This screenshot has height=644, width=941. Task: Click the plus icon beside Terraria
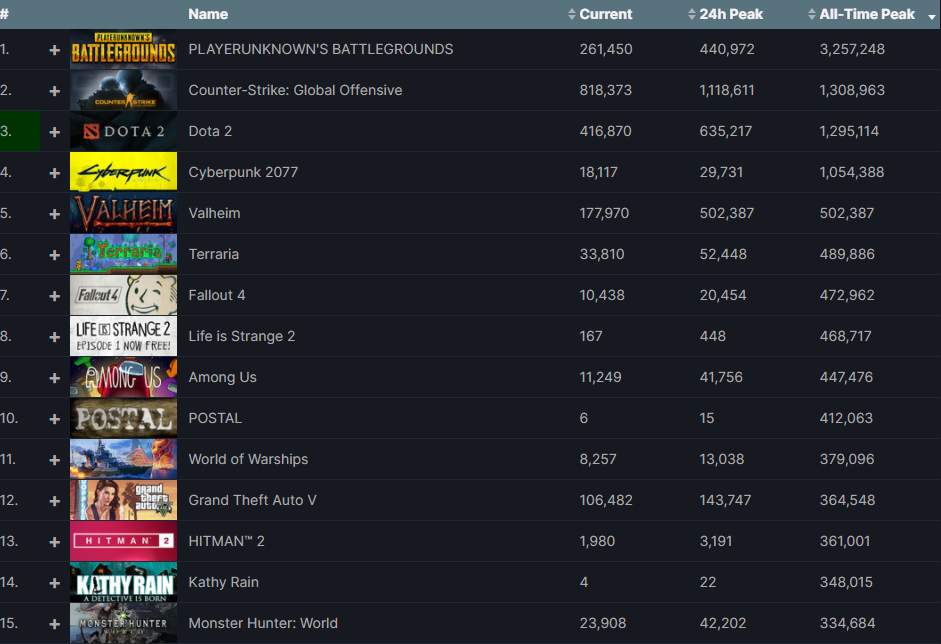tap(55, 254)
